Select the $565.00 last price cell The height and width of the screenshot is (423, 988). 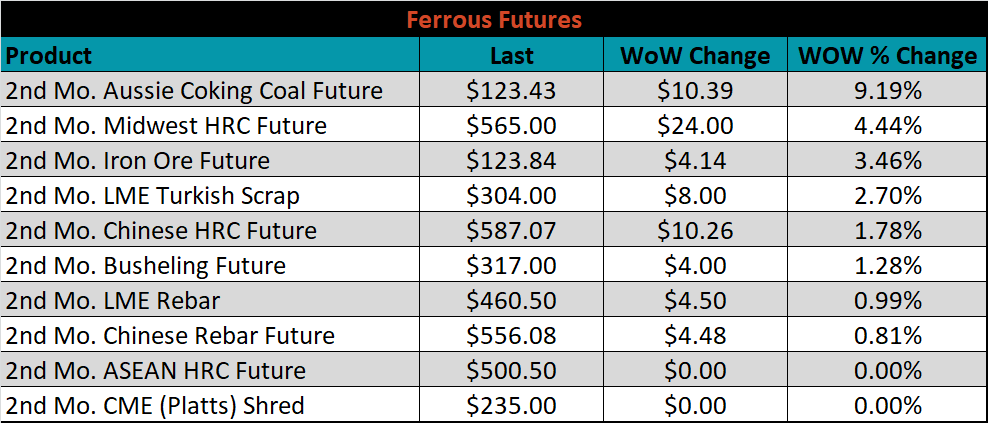pyautogui.click(x=512, y=125)
